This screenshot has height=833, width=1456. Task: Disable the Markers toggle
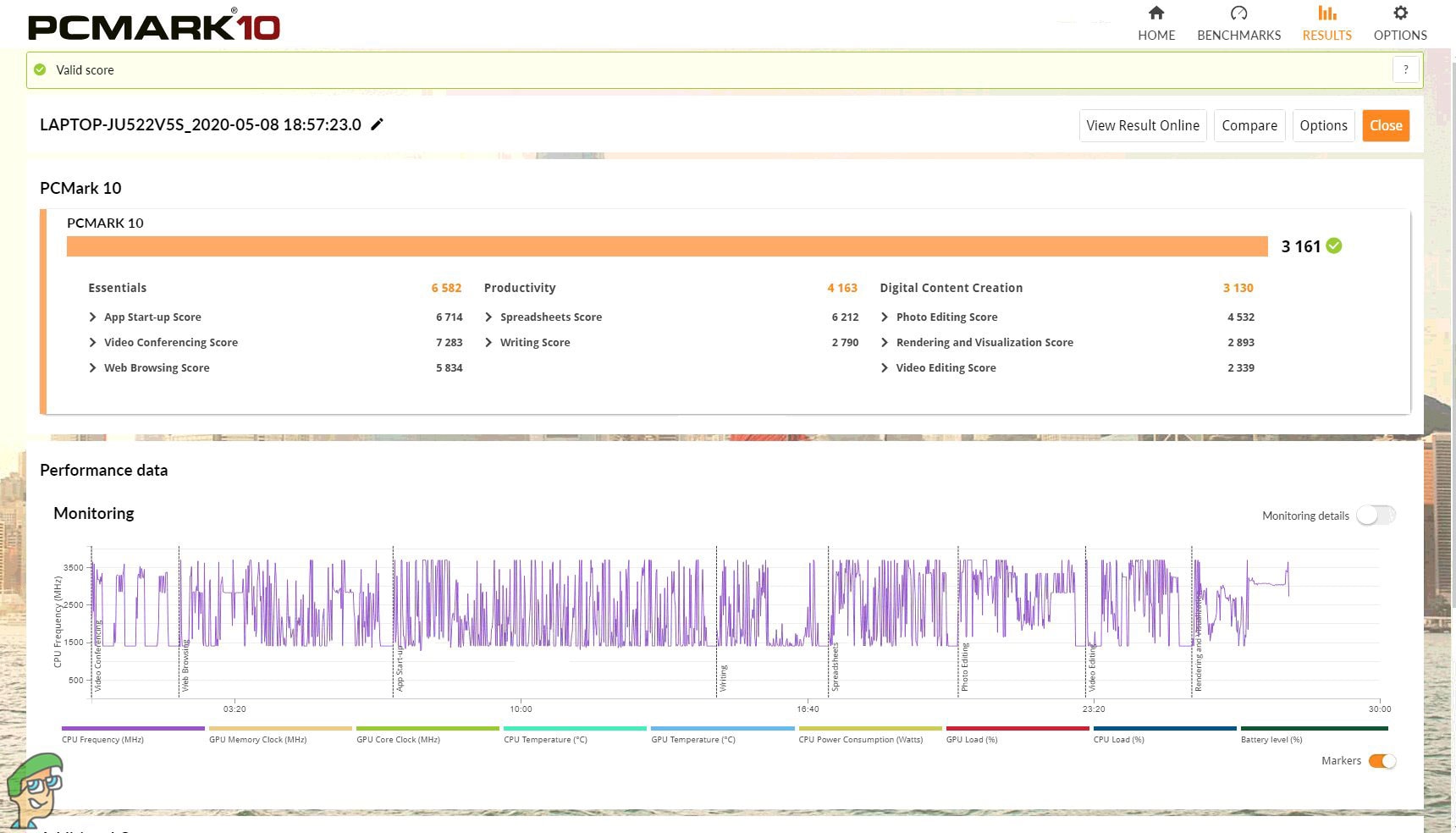[x=1381, y=761]
